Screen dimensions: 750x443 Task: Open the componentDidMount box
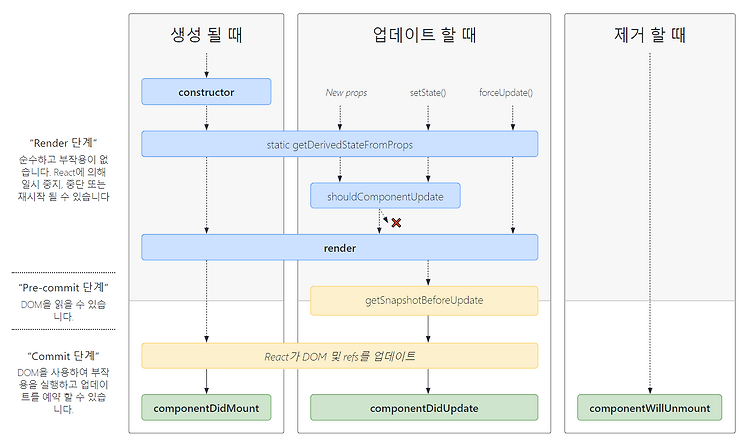click(206, 408)
